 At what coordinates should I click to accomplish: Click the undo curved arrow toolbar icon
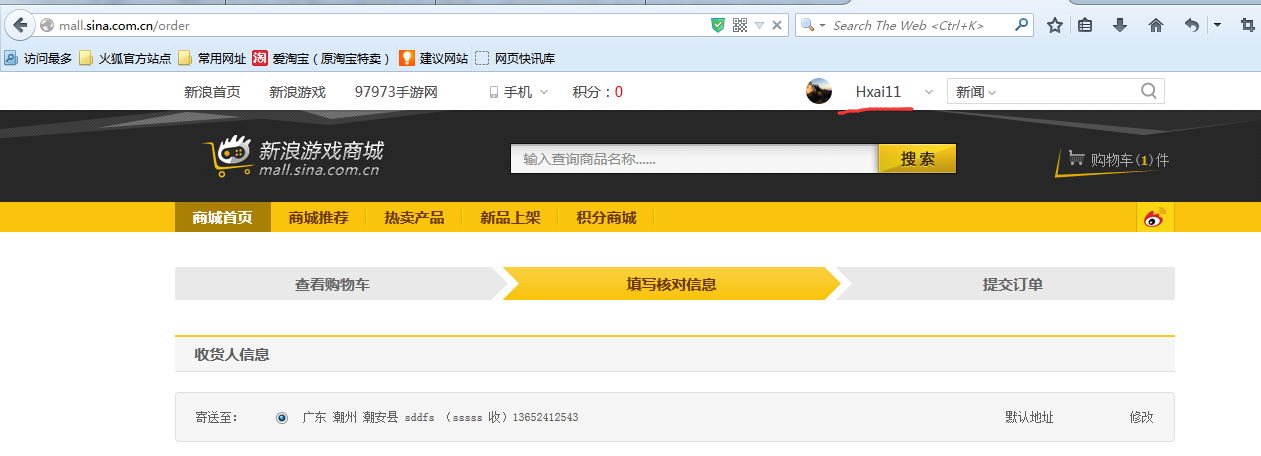click(x=1191, y=25)
